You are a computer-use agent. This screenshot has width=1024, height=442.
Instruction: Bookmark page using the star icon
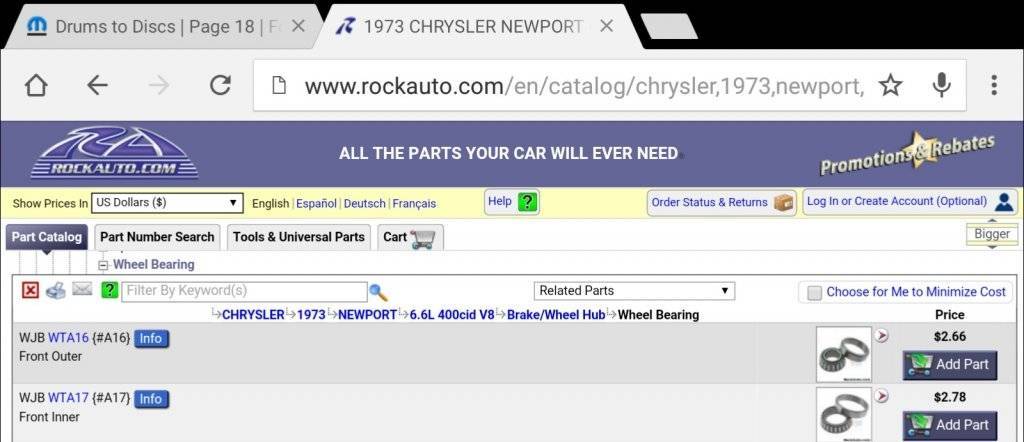click(890, 86)
